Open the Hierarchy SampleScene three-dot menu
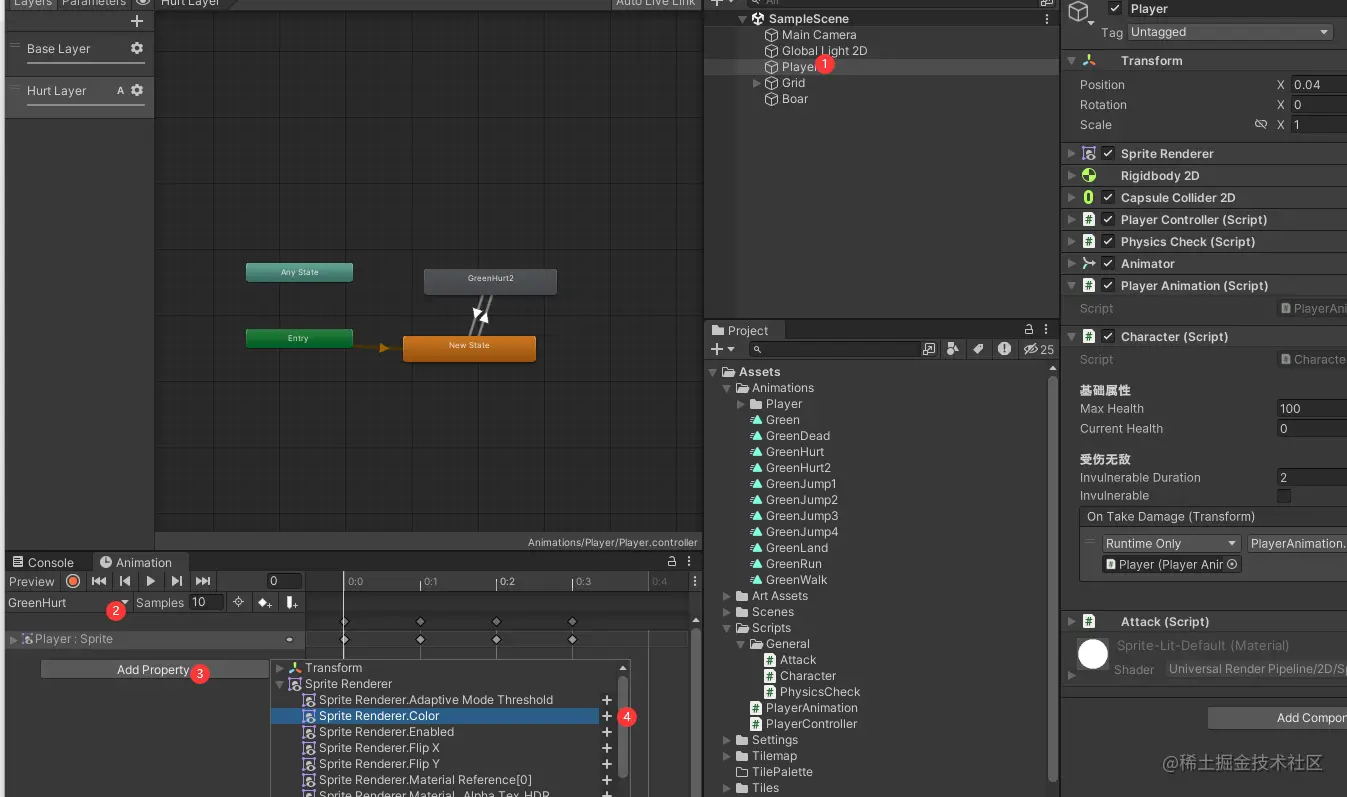This screenshot has width=1347, height=797. point(1047,19)
